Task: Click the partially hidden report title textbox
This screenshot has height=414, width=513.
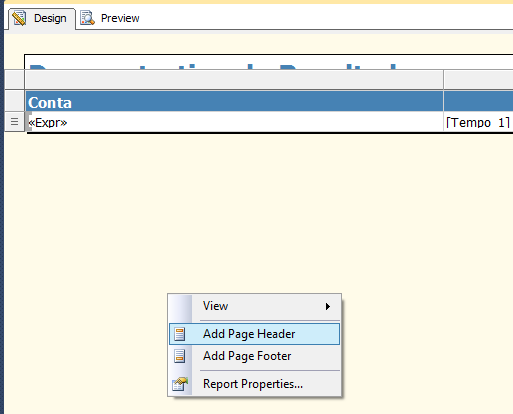Action: [269, 62]
